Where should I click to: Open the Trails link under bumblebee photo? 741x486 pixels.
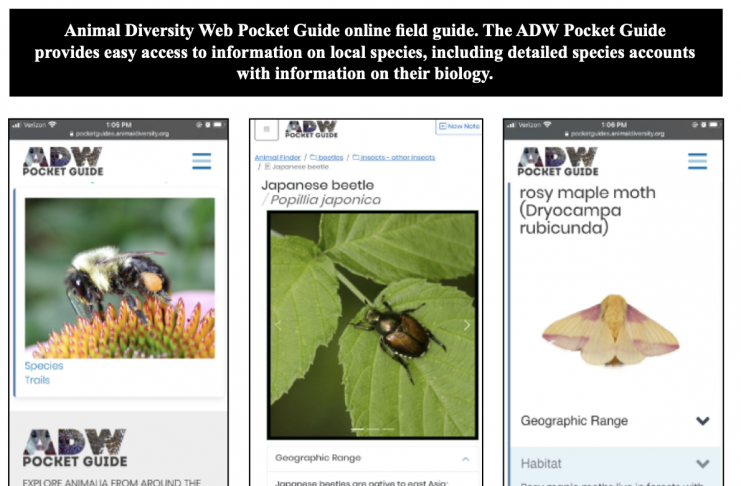37,380
